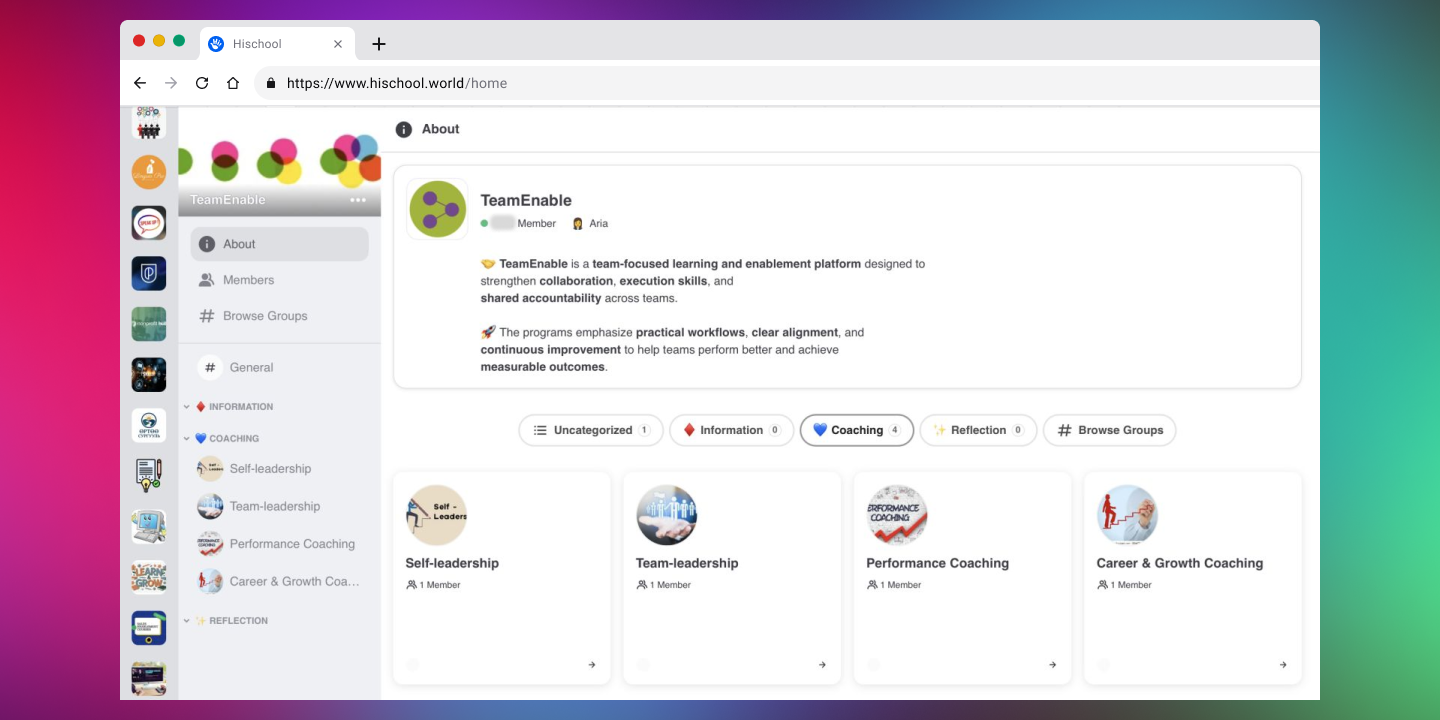The width and height of the screenshot is (1440, 720).
Task: Go back using the browser back arrow
Action: [140, 83]
